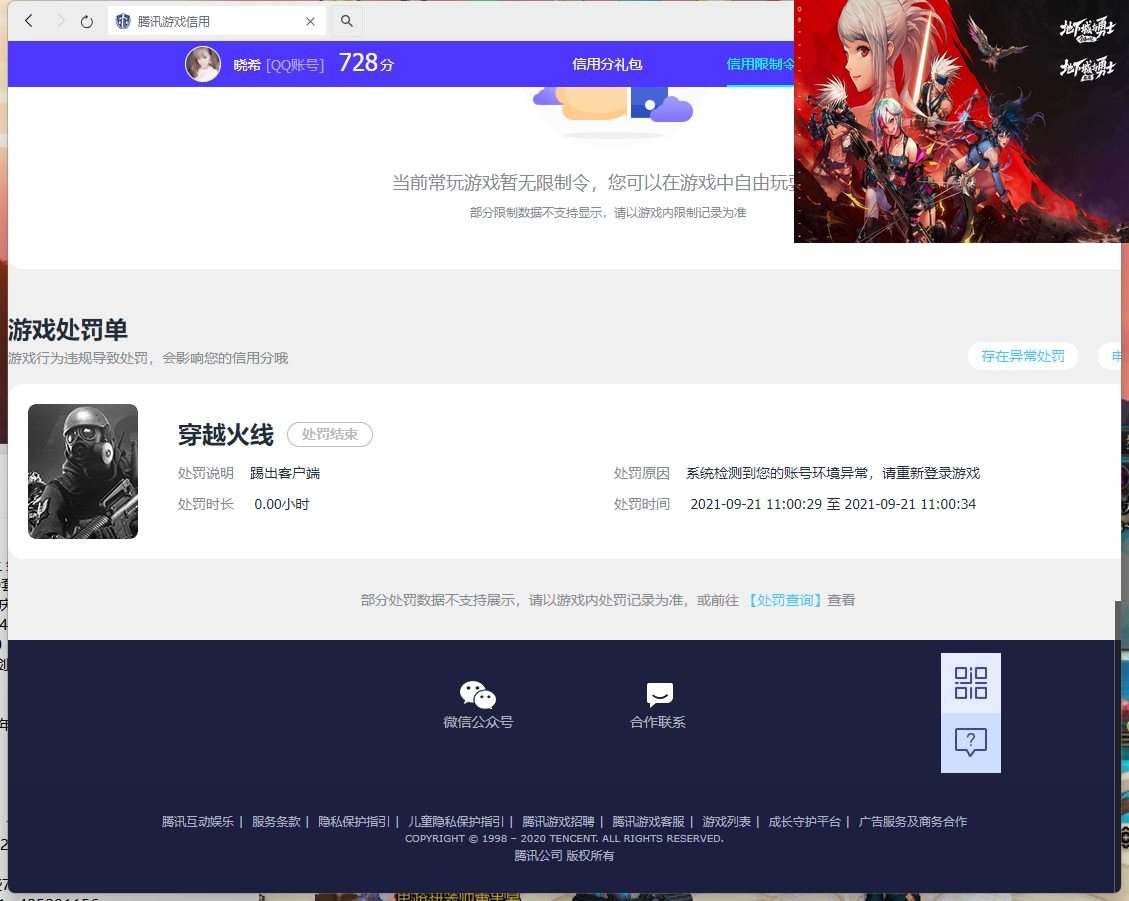Click the 地下城与勇士 game artwork banner
The height and width of the screenshot is (901, 1129).
pos(961,121)
